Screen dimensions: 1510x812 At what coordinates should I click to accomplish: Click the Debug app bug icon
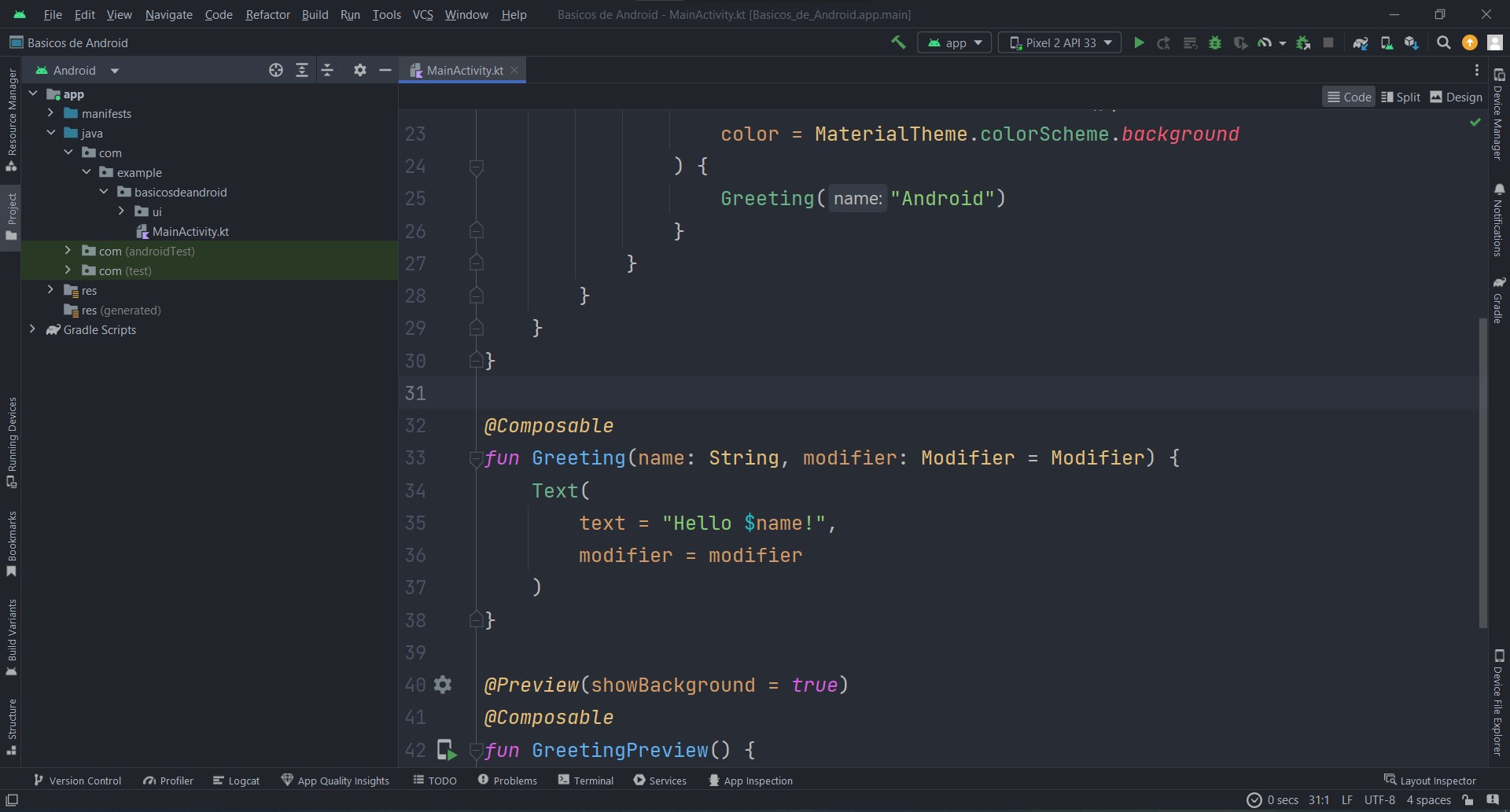pyautogui.click(x=1215, y=42)
